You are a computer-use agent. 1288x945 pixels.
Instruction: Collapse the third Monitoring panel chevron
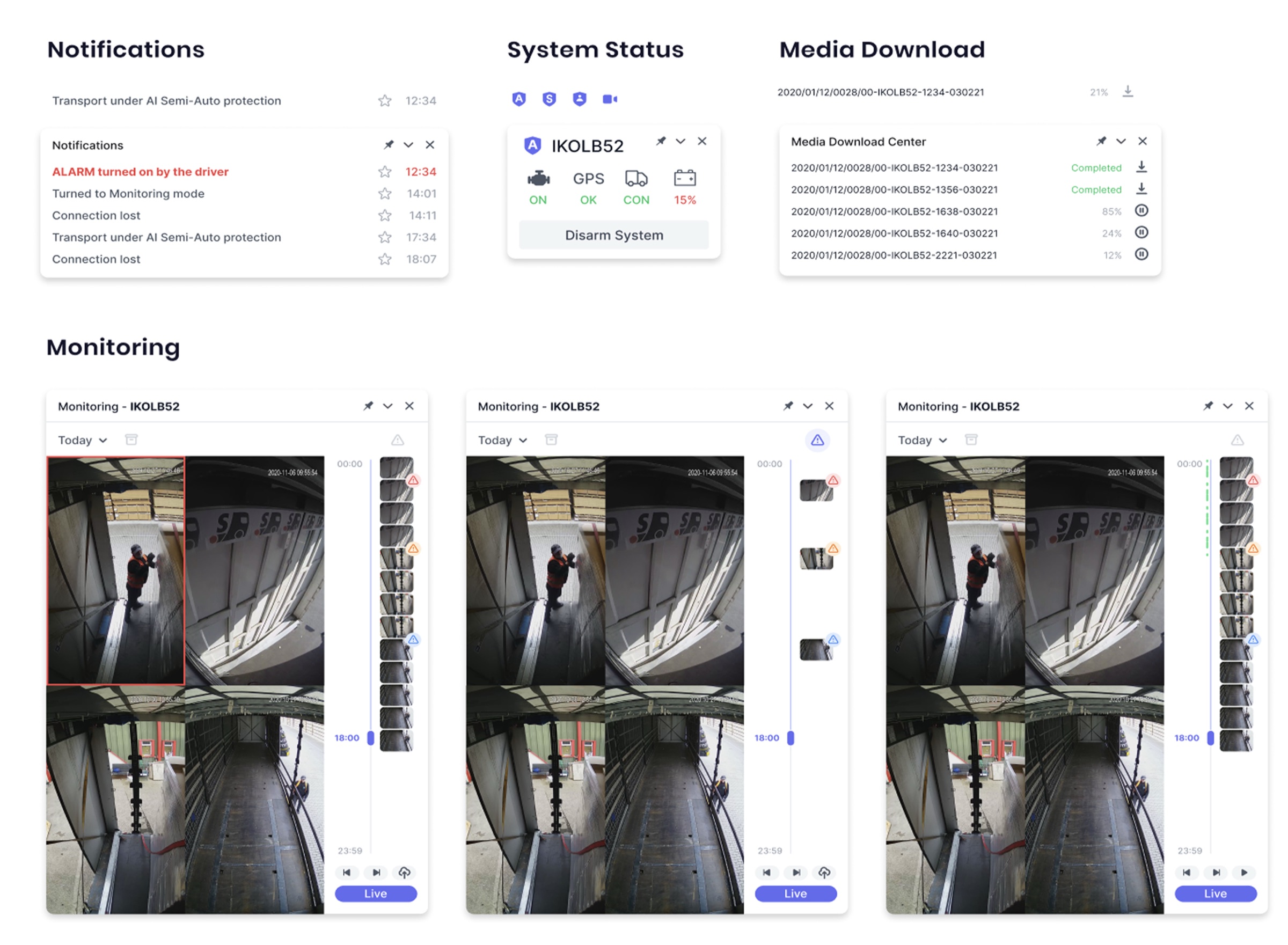pos(1227,406)
